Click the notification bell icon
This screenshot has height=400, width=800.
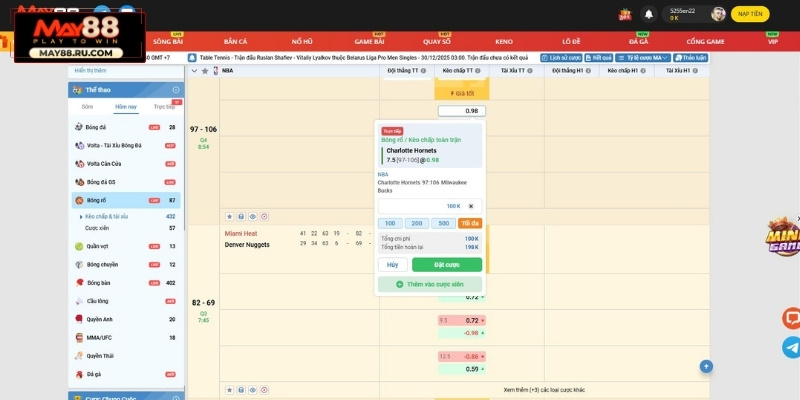(649, 14)
